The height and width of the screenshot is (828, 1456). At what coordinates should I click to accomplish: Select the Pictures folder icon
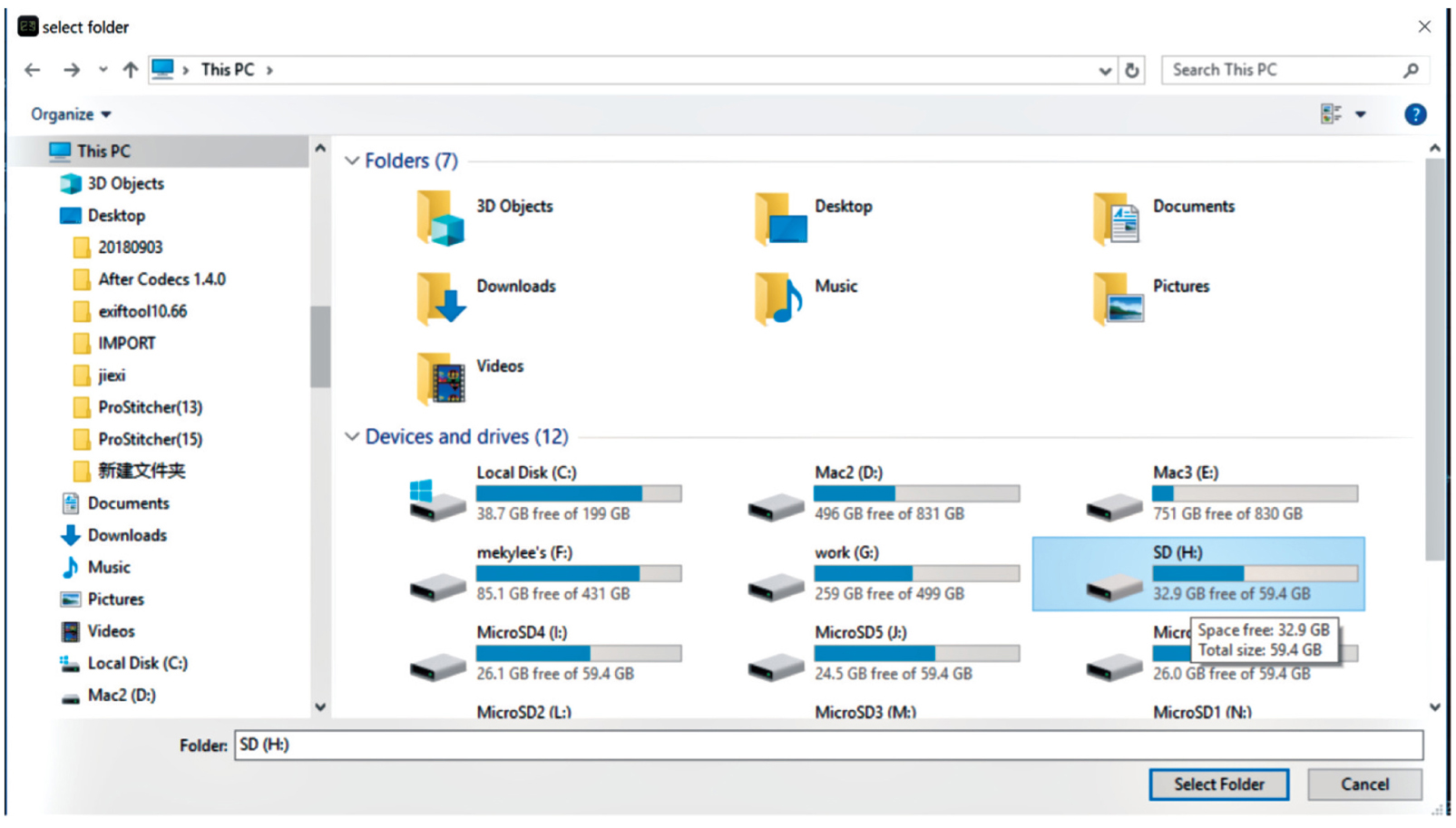pos(1118,298)
